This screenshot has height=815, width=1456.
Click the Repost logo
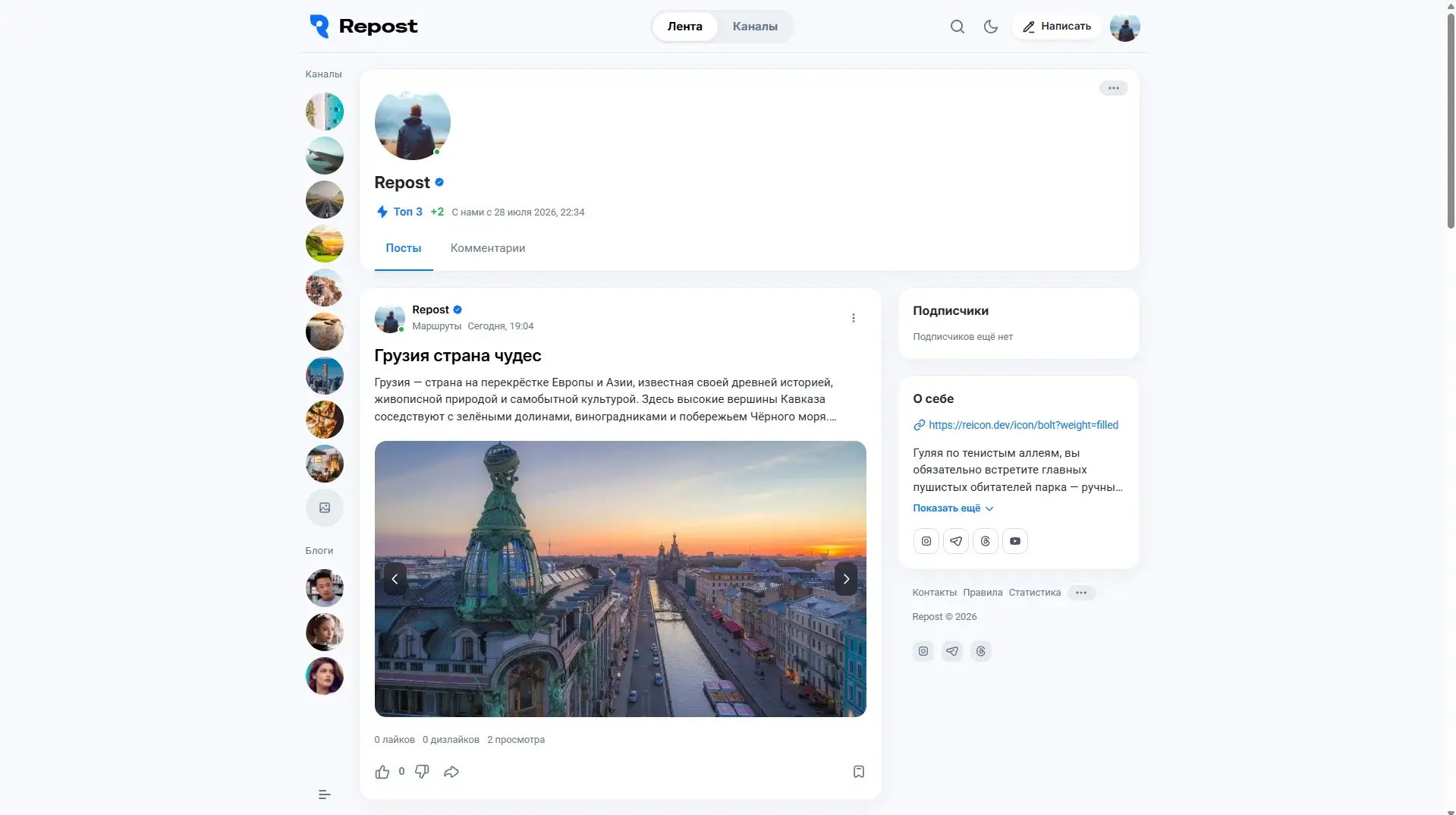tap(363, 27)
